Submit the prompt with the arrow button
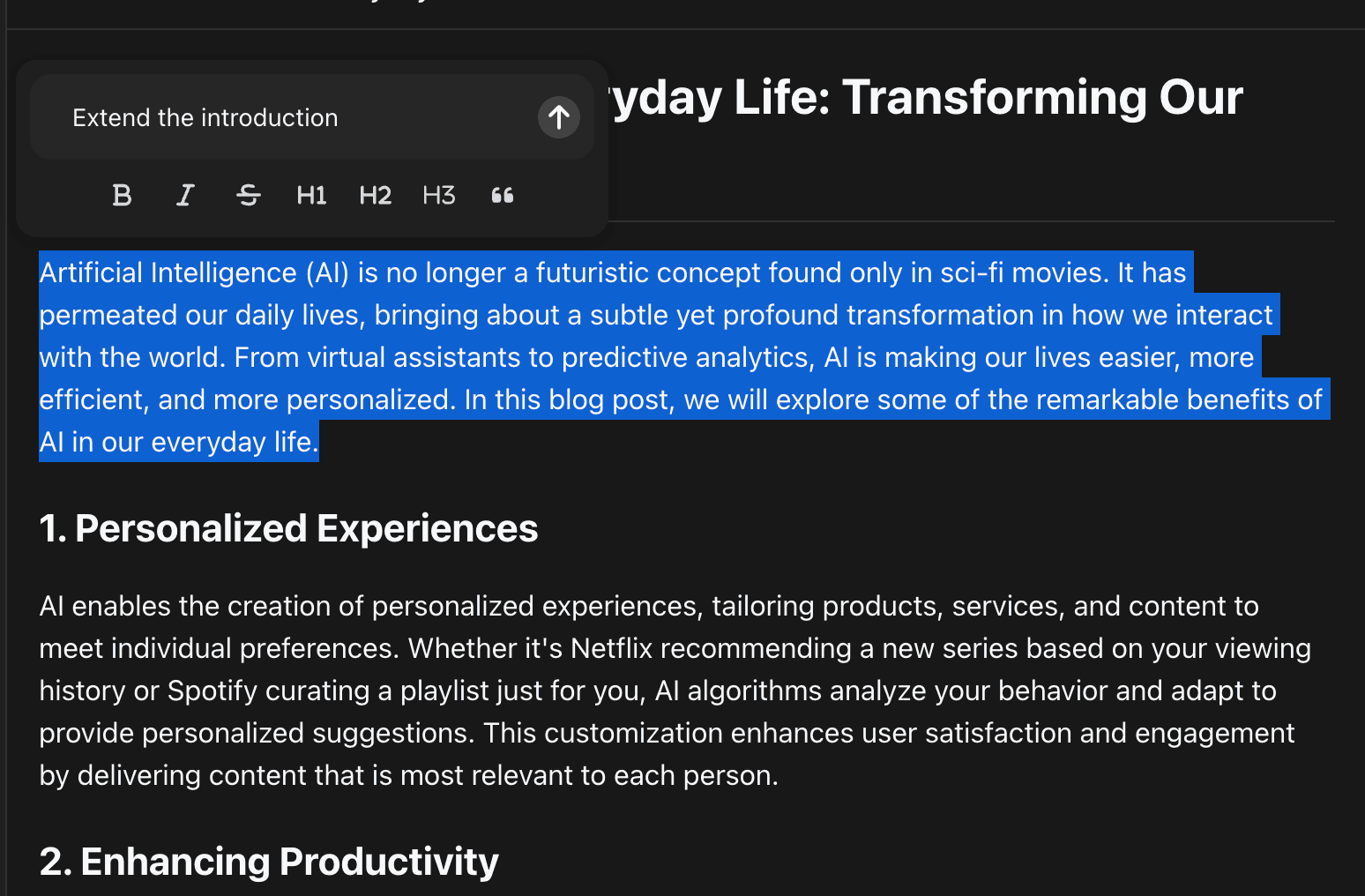This screenshot has height=896, width=1365. pos(558,117)
